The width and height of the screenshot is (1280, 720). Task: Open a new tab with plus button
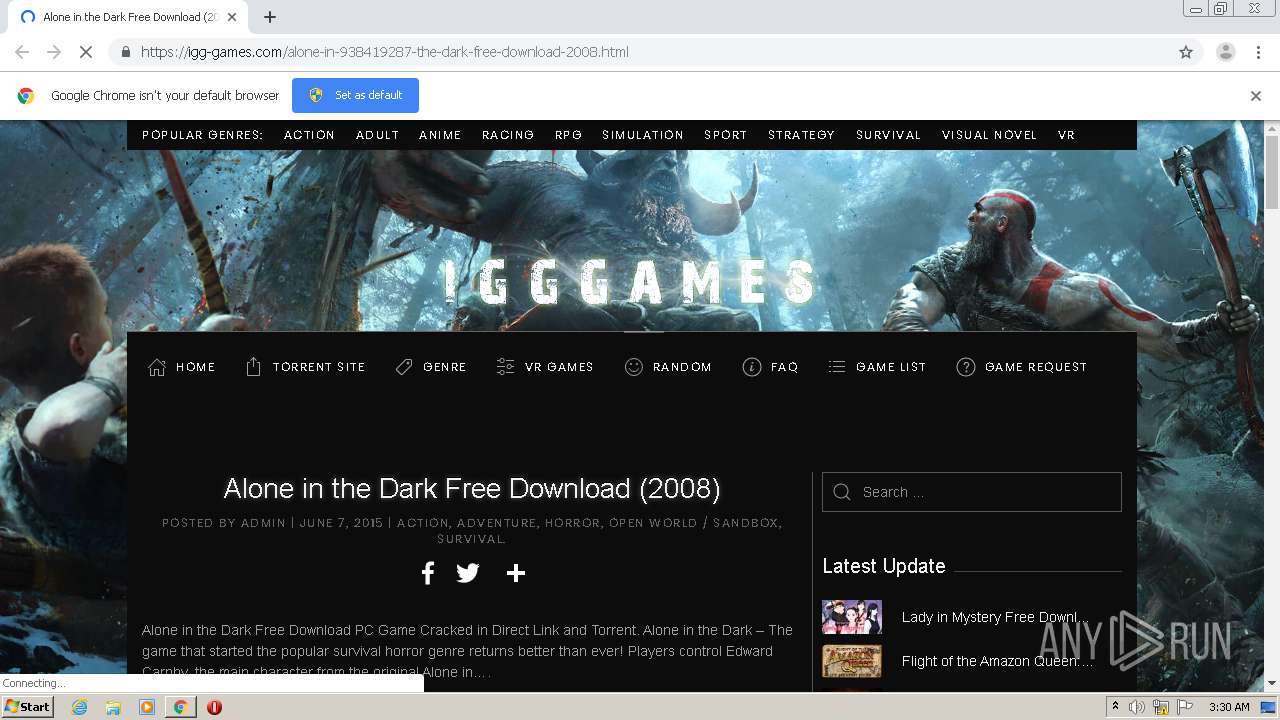[269, 17]
